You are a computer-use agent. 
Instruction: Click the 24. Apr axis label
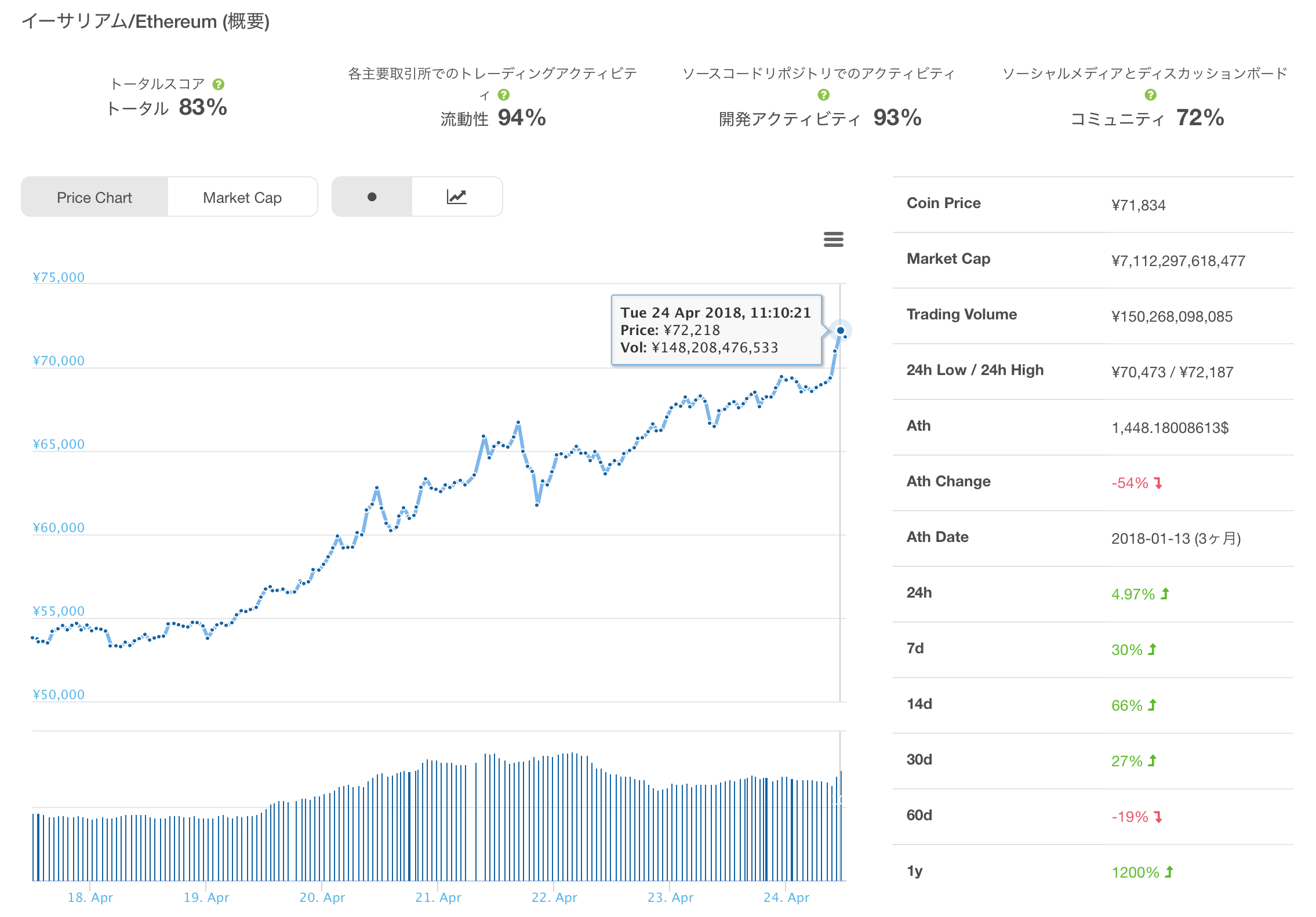tap(786, 897)
